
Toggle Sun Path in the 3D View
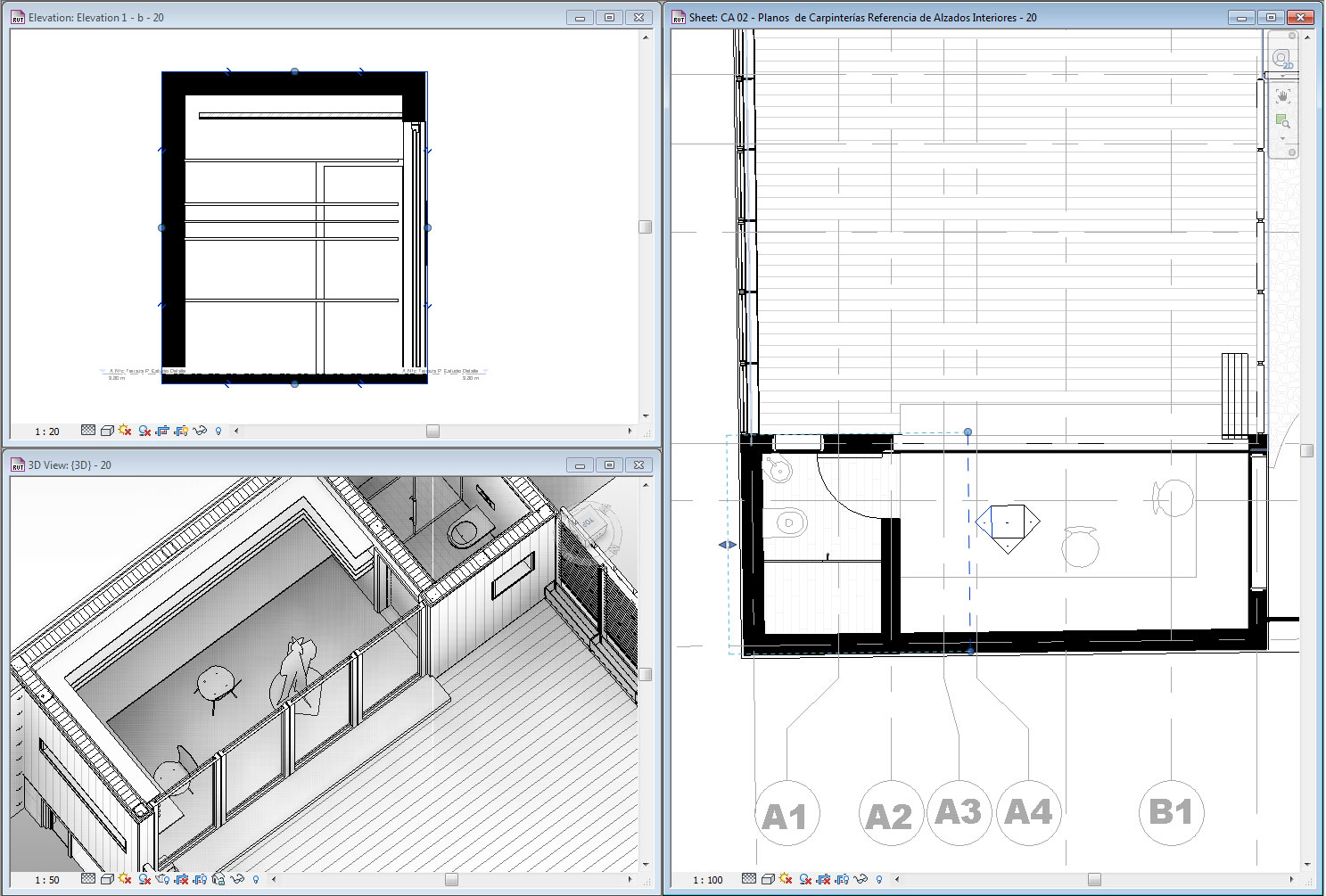[x=125, y=879]
